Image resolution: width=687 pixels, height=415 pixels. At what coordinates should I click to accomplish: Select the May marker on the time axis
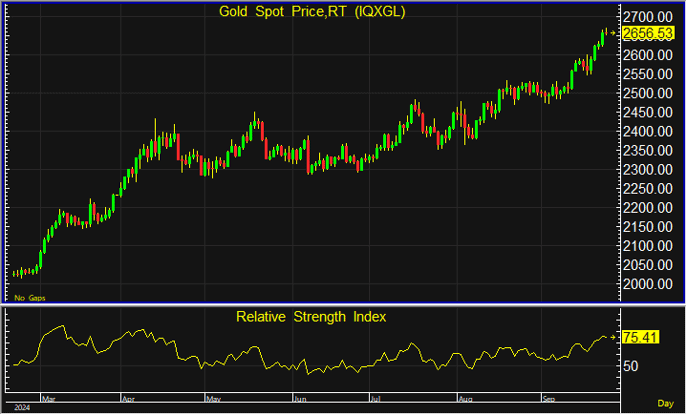coord(212,397)
